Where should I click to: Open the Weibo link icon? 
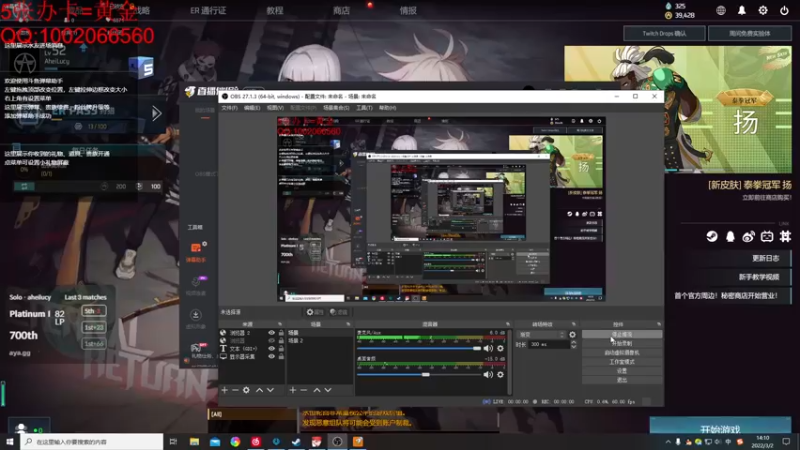click(748, 236)
